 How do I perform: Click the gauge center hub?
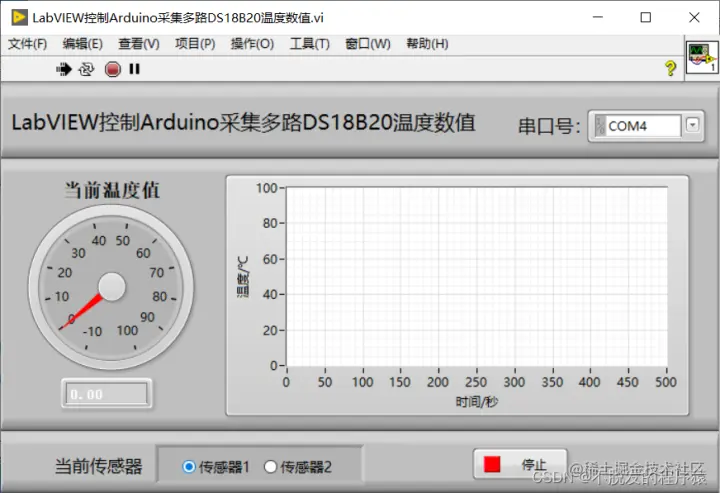click(112, 287)
